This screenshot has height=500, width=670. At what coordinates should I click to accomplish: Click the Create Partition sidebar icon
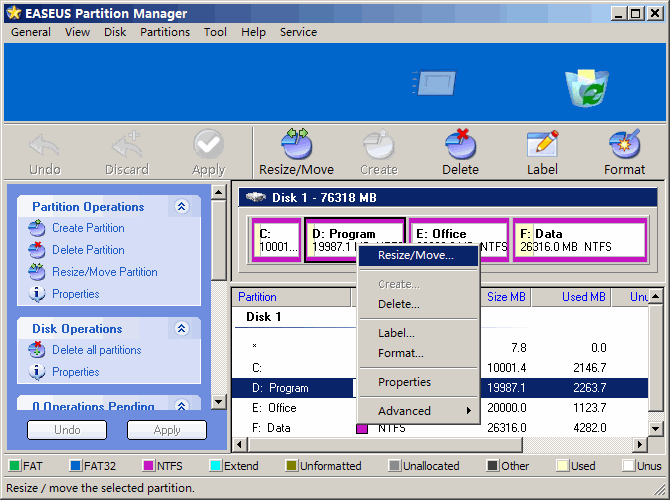[37, 228]
